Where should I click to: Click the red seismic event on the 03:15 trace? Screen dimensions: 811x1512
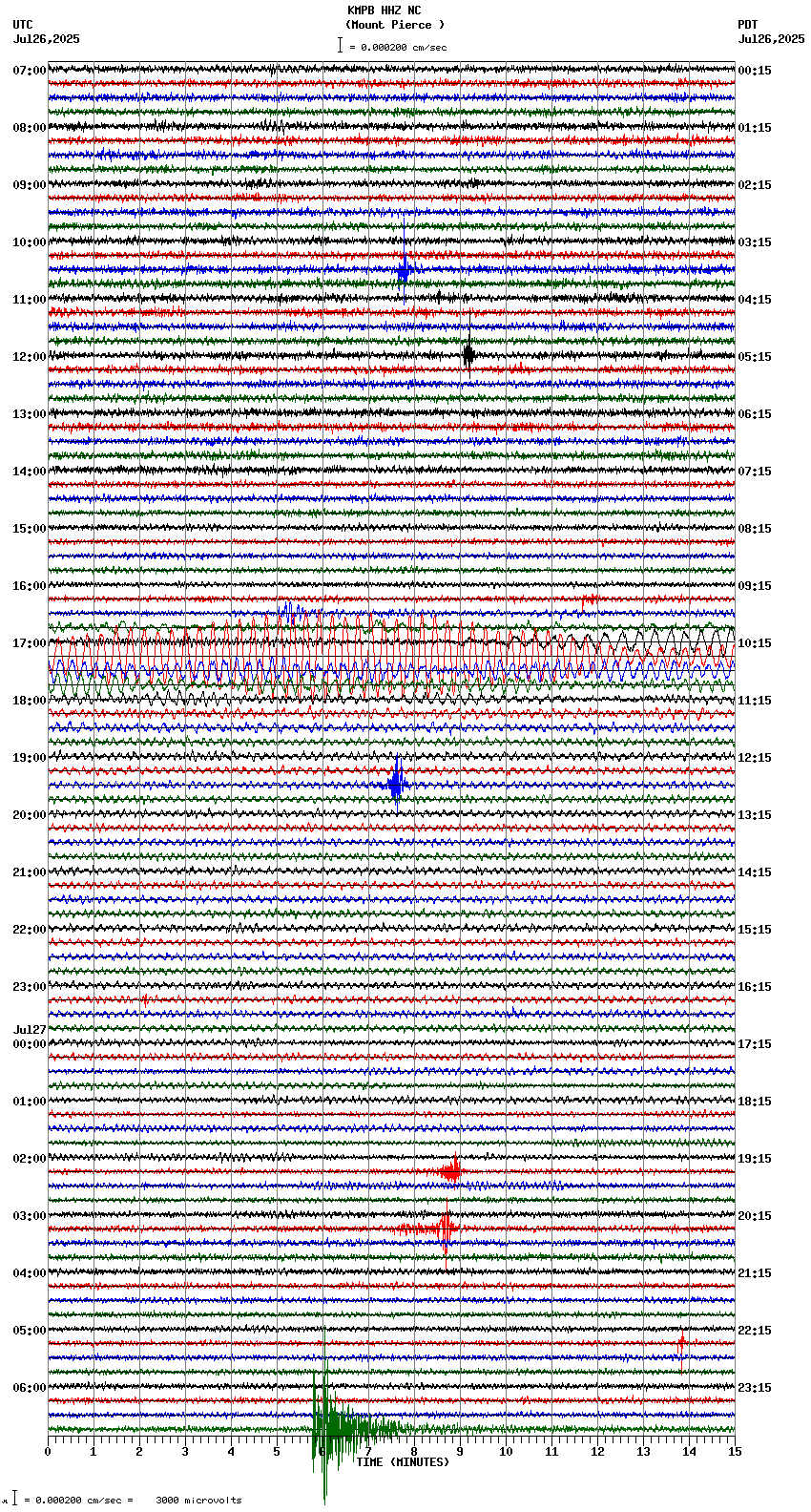coord(445,1228)
